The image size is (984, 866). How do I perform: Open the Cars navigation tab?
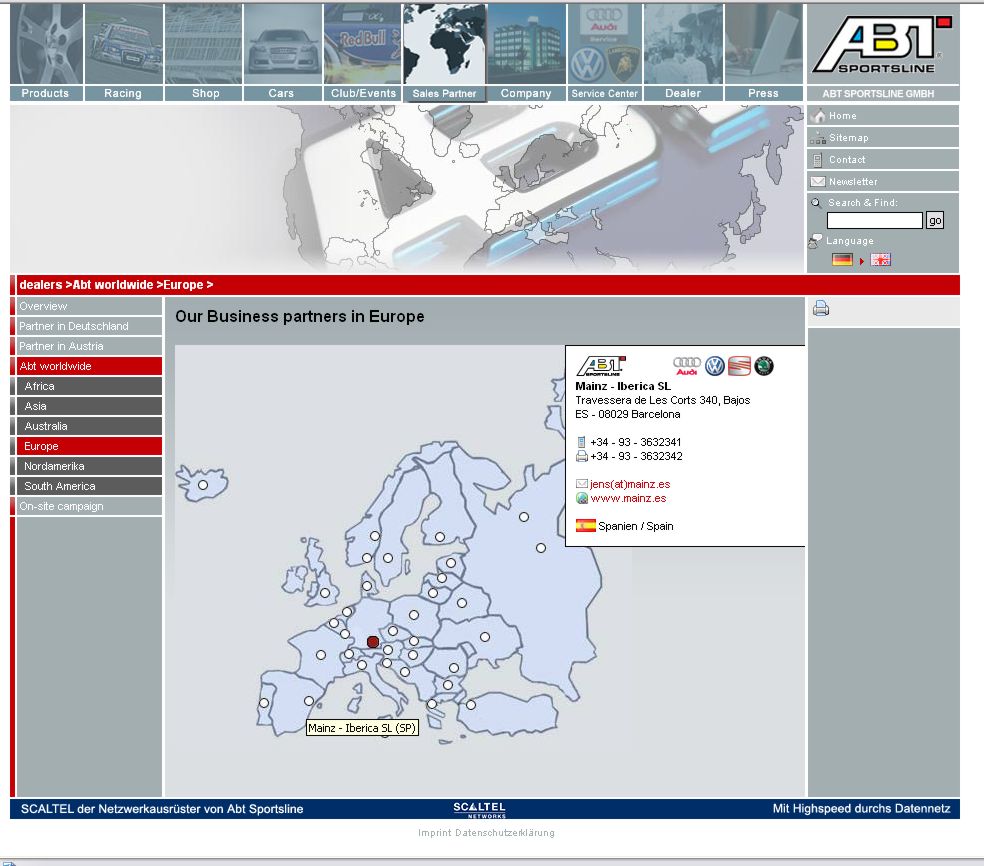(x=282, y=52)
